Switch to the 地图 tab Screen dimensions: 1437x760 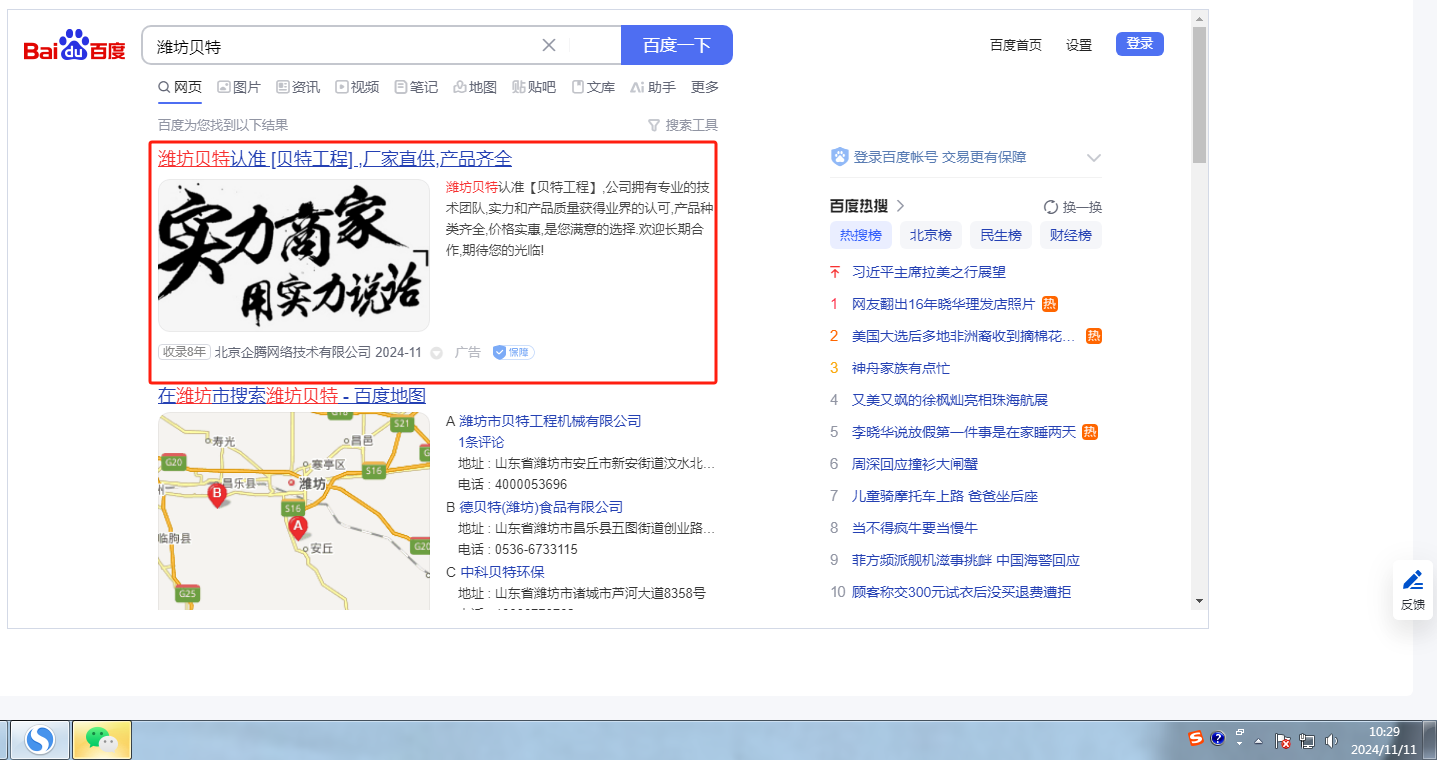click(475, 87)
